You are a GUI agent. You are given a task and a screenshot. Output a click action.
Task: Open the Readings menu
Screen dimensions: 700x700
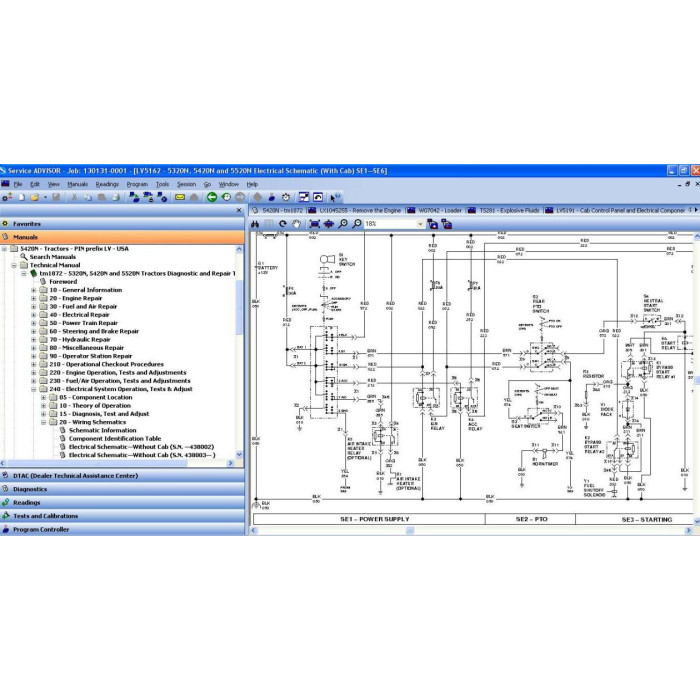[x=107, y=184]
